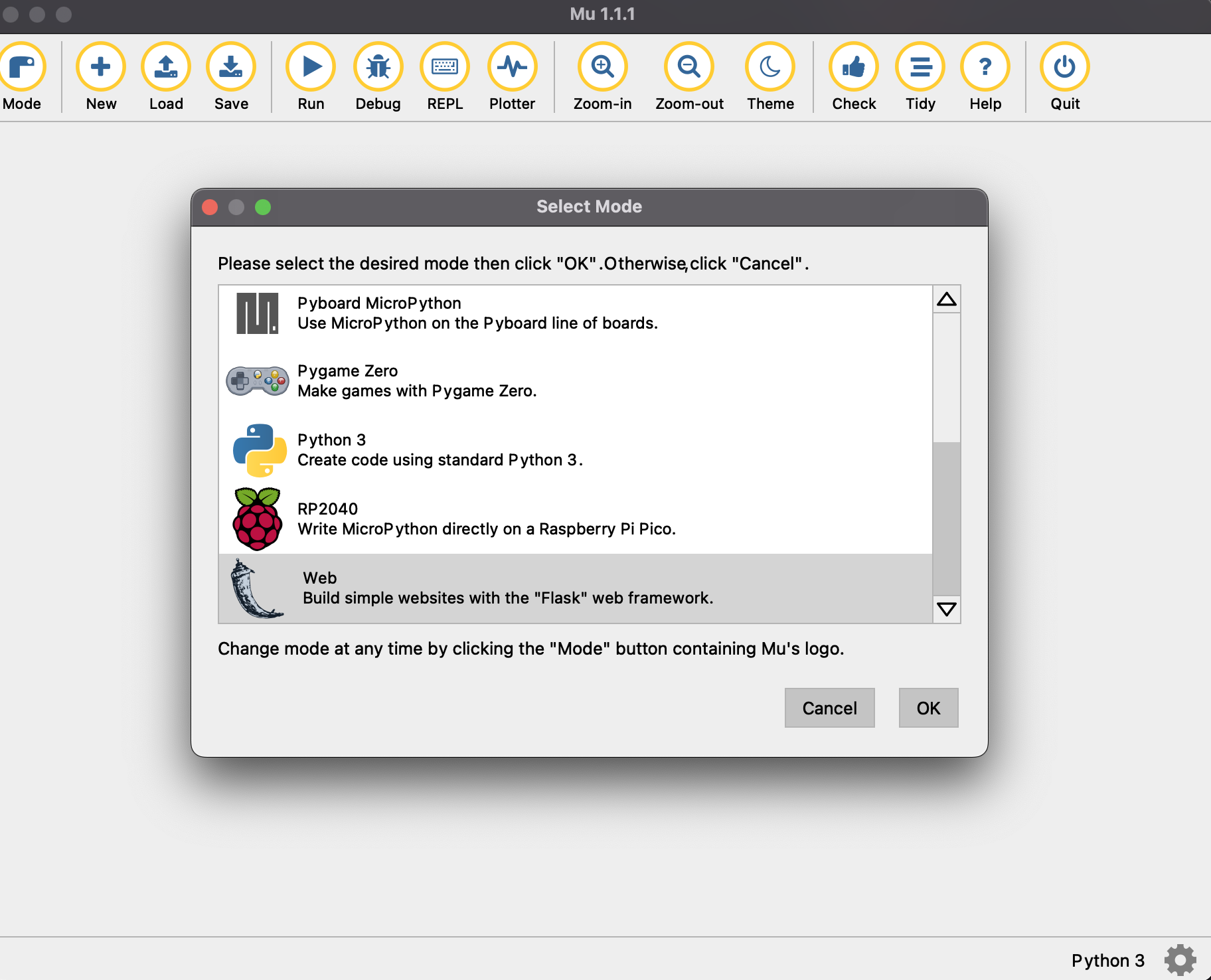Open the Mode selector toolbar button
The height and width of the screenshot is (980, 1211).
tap(22, 76)
